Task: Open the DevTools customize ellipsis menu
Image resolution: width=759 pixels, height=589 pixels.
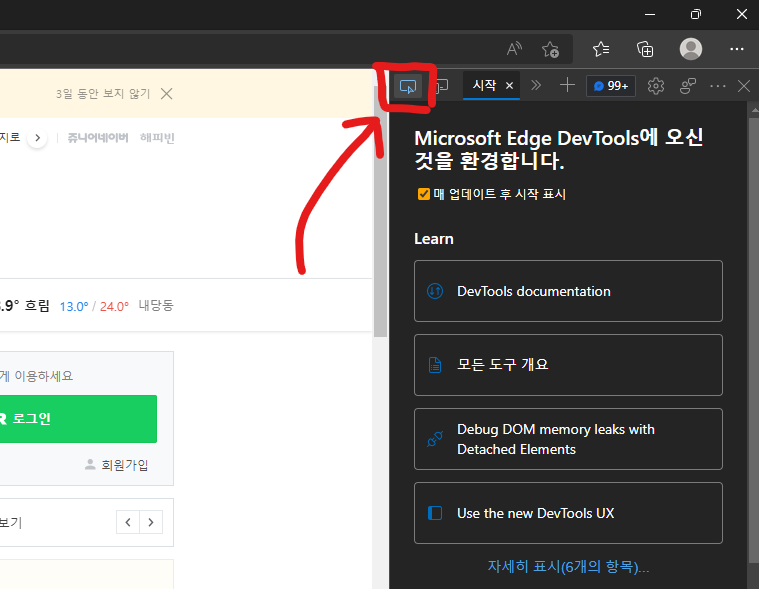Action: coord(717,86)
